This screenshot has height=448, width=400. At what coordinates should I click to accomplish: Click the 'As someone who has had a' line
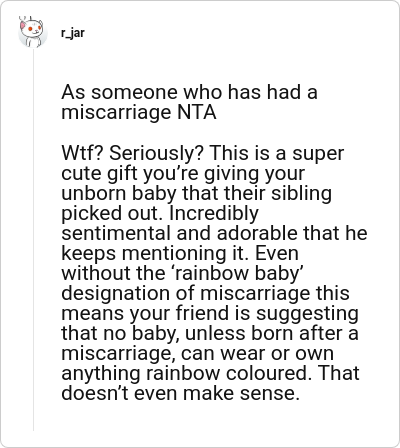click(x=189, y=92)
